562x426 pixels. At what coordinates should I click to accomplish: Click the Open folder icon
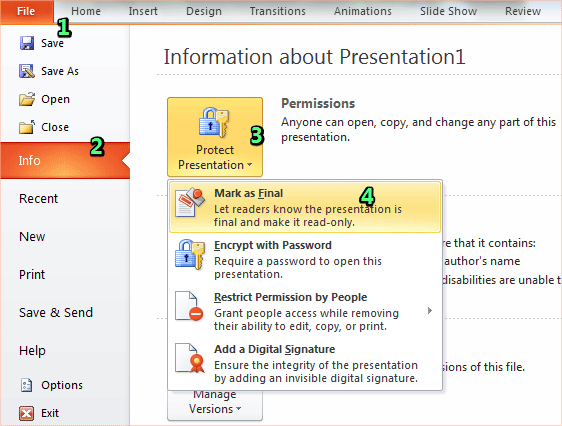click(x=27, y=99)
